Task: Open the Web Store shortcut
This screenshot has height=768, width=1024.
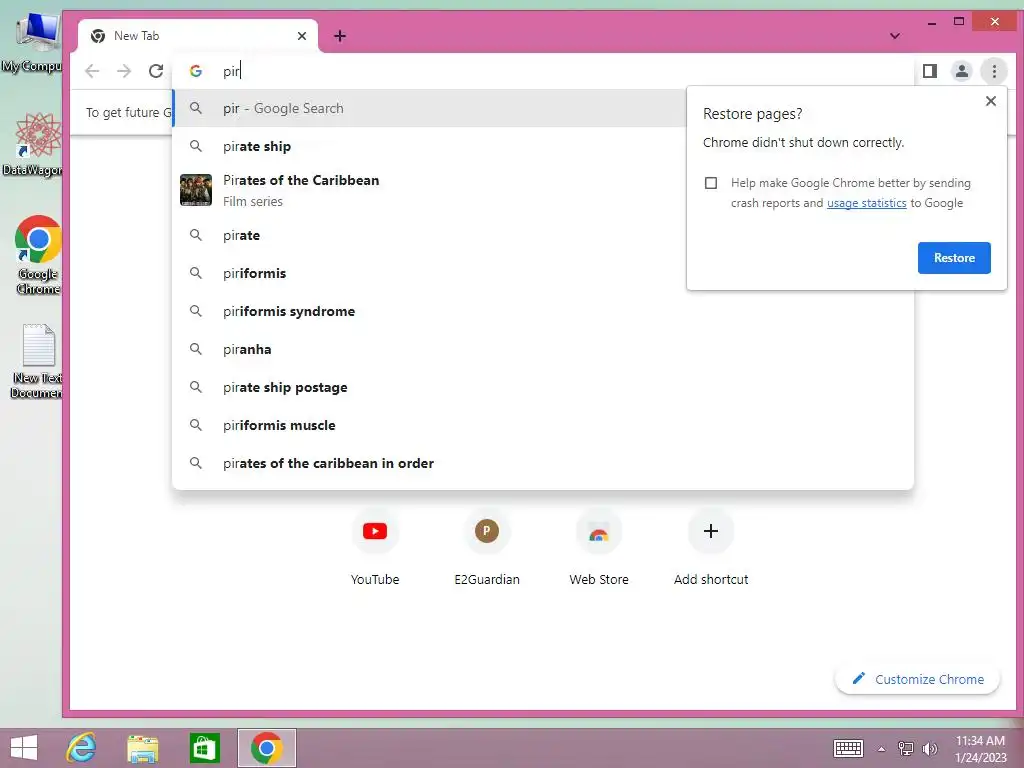Action: (599, 547)
